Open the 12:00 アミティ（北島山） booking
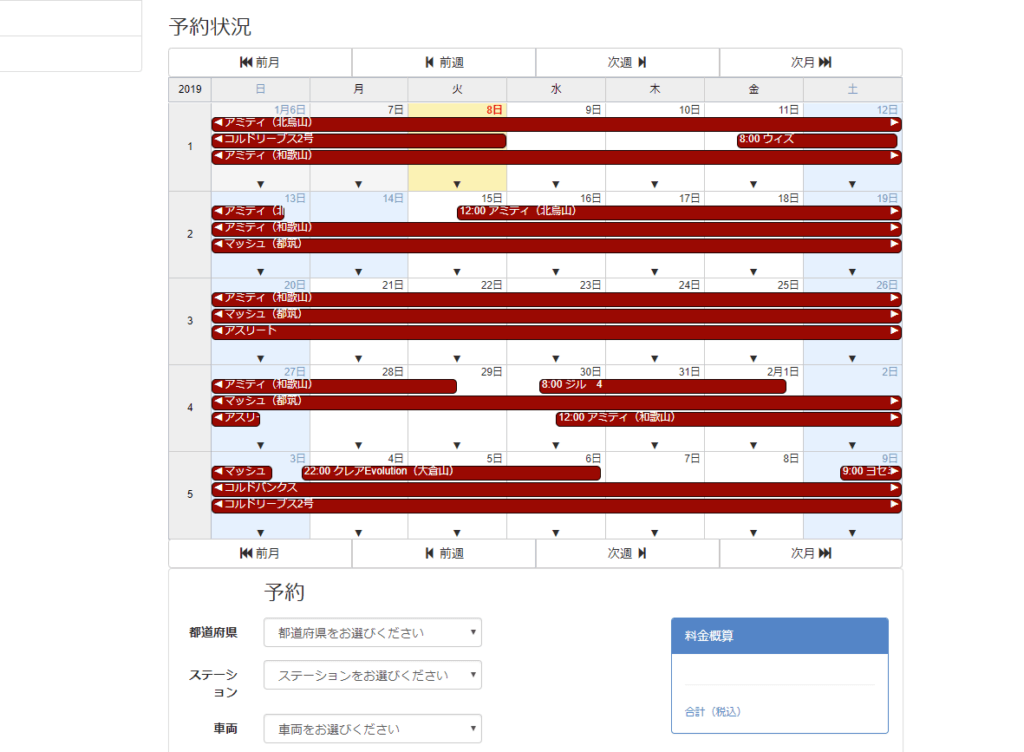1024x752 pixels. (x=679, y=212)
